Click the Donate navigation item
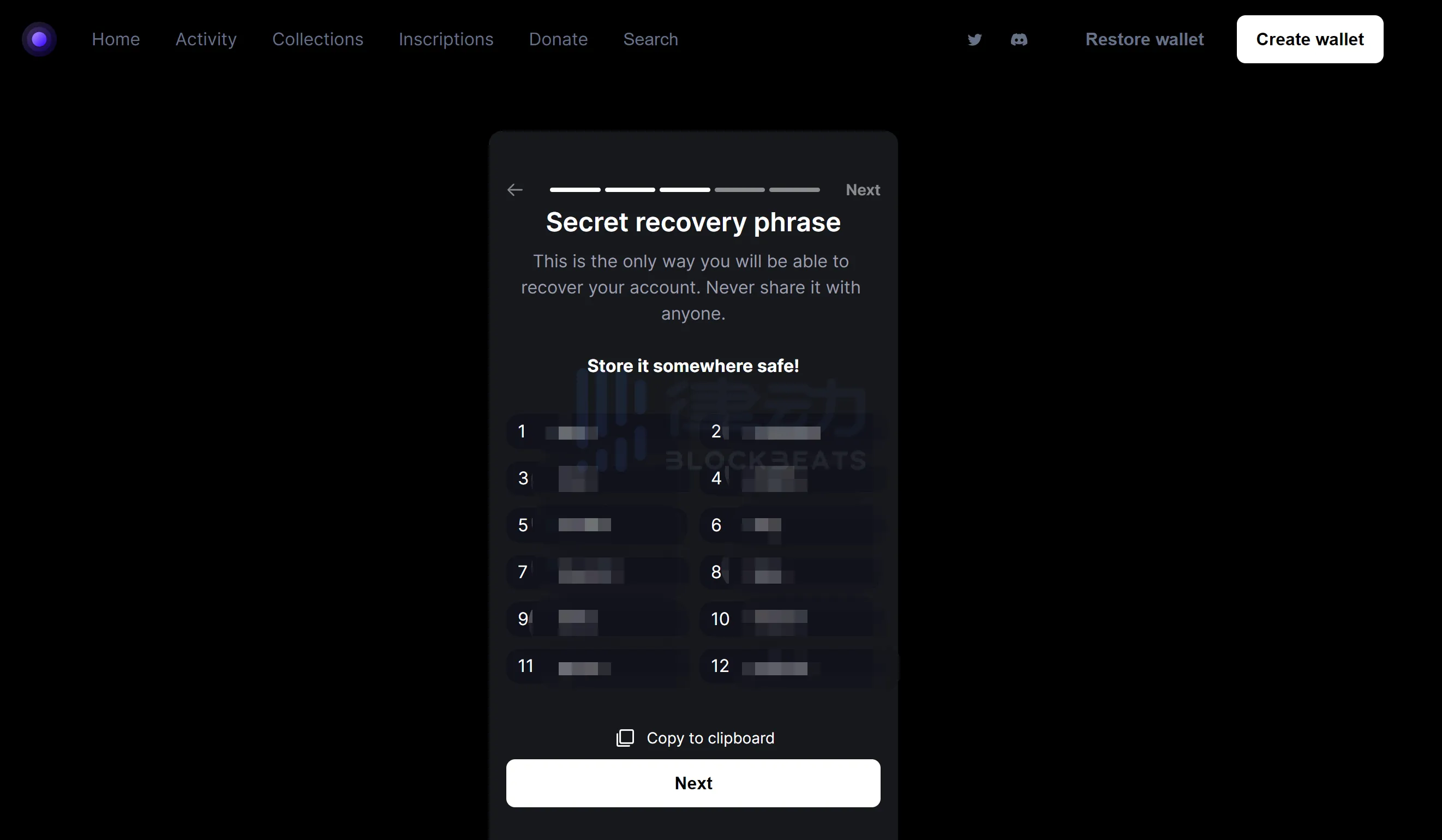The image size is (1442, 840). click(x=558, y=39)
